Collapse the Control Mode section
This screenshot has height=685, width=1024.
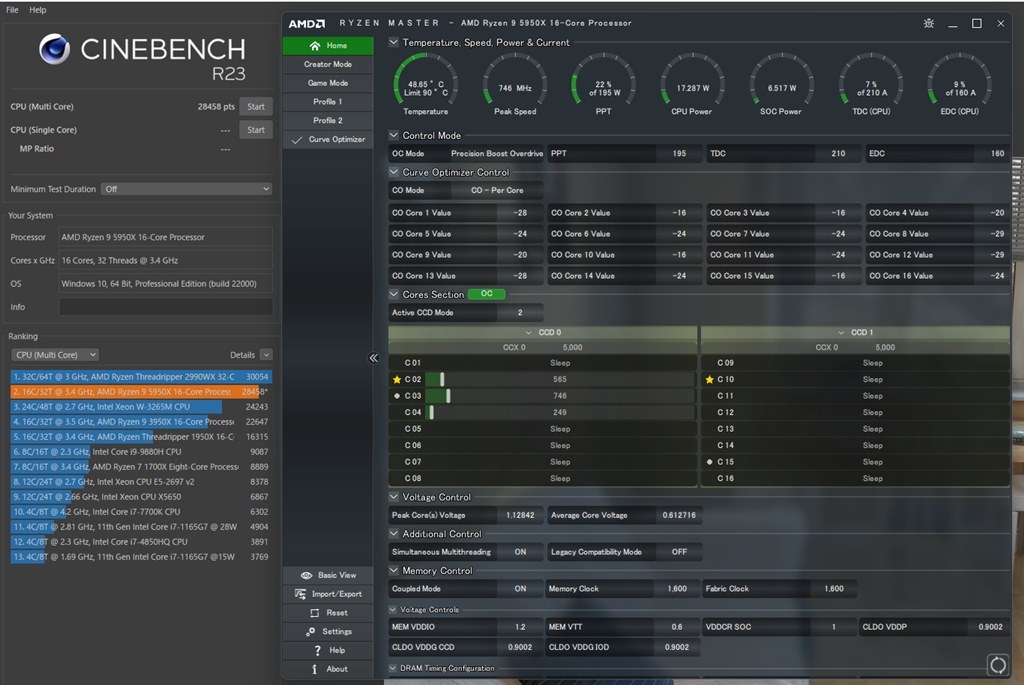[394, 135]
